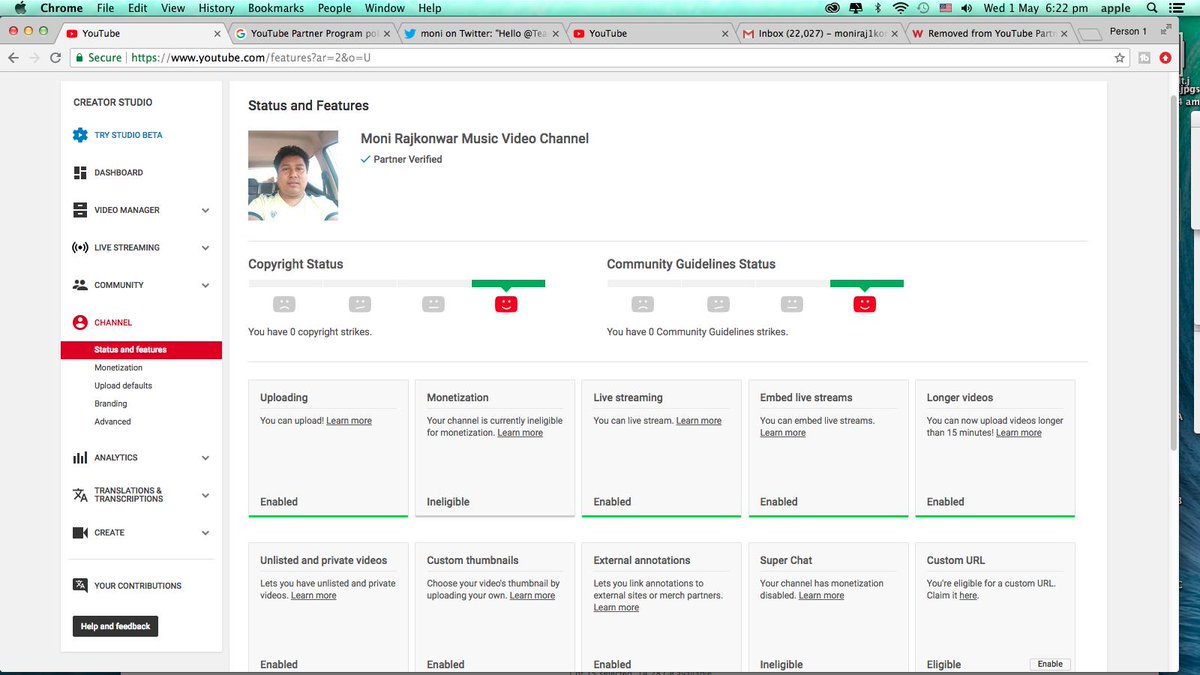The width and height of the screenshot is (1200, 675).
Task: Click the Dashboard icon in sidebar
Action: click(80, 173)
